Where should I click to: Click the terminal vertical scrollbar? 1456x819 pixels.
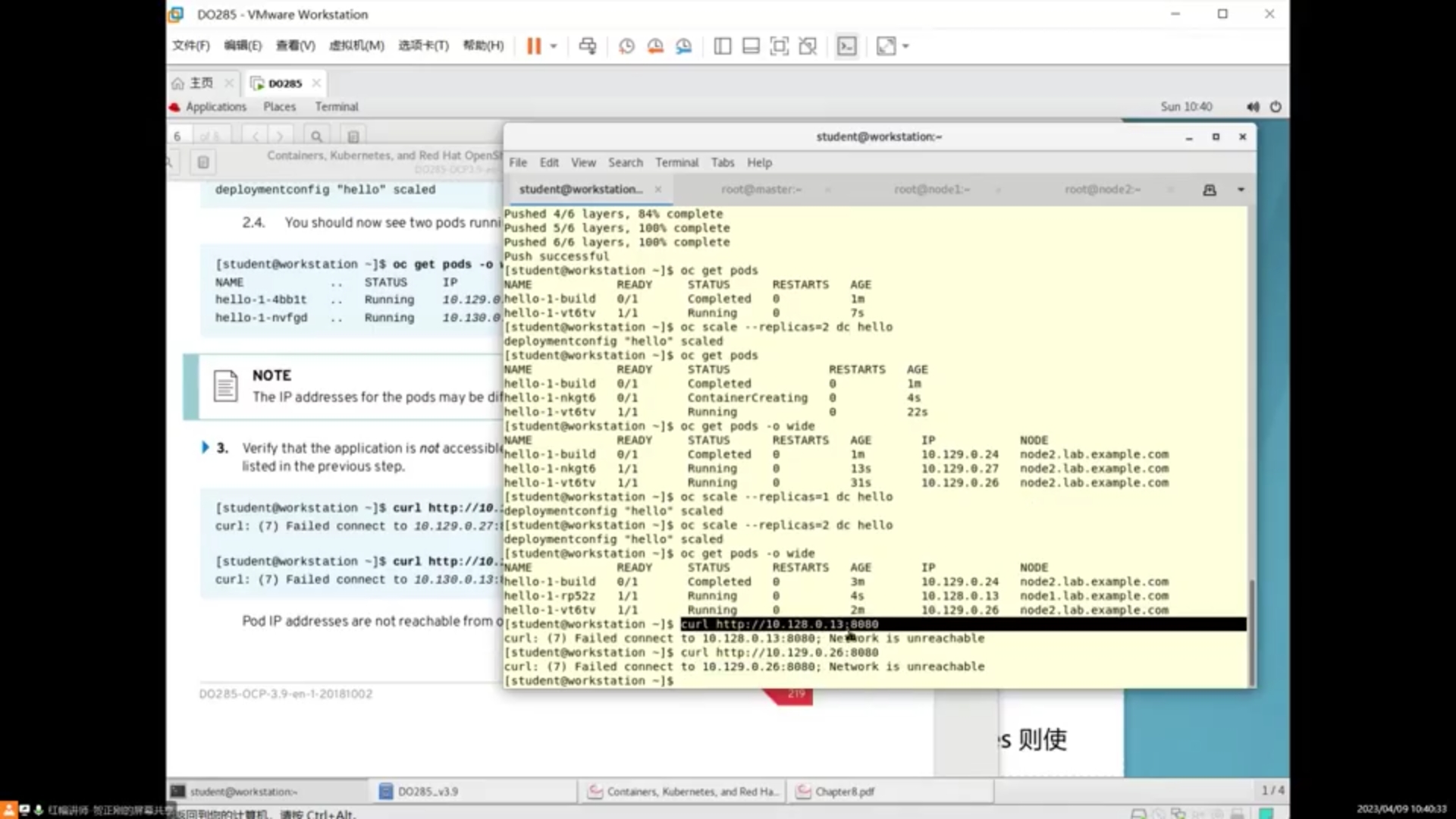[x=1251, y=633]
